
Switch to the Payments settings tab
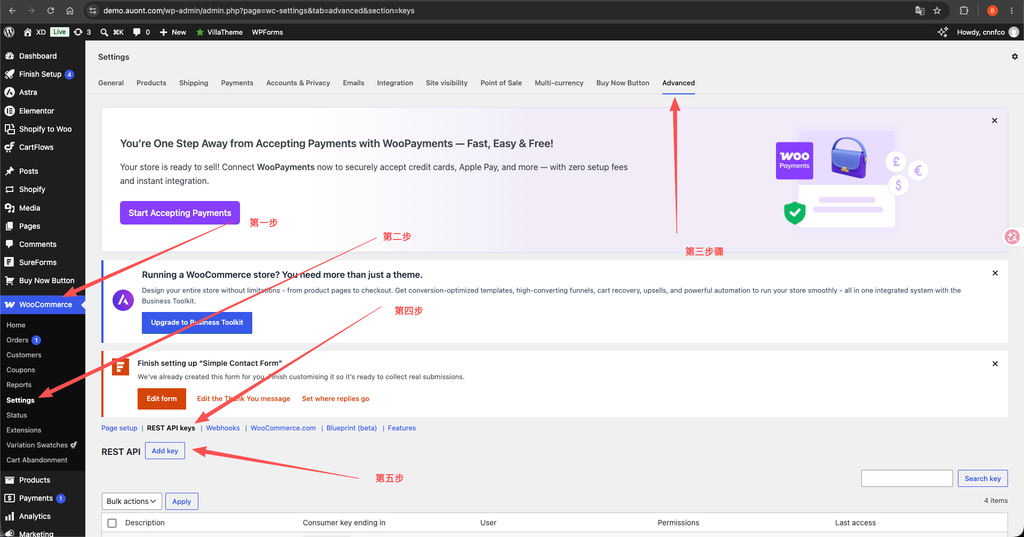point(237,83)
